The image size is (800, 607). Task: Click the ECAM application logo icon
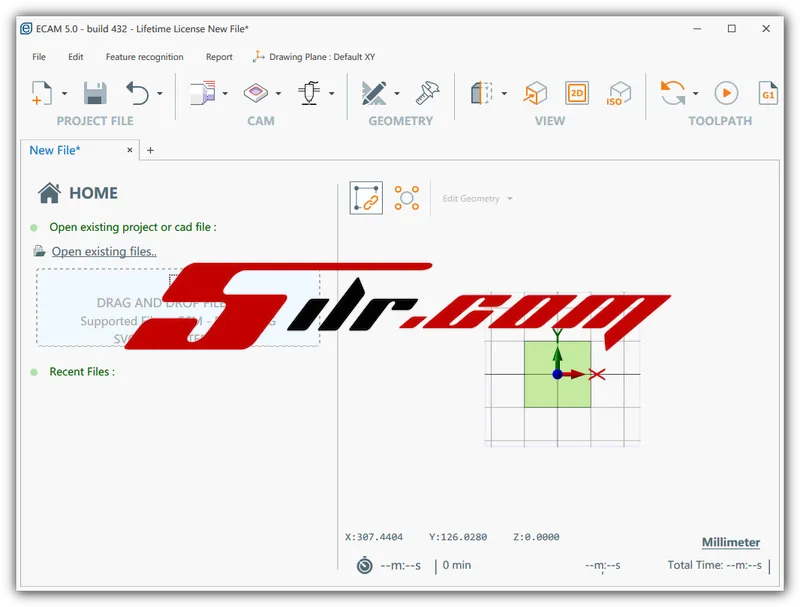point(26,29)
